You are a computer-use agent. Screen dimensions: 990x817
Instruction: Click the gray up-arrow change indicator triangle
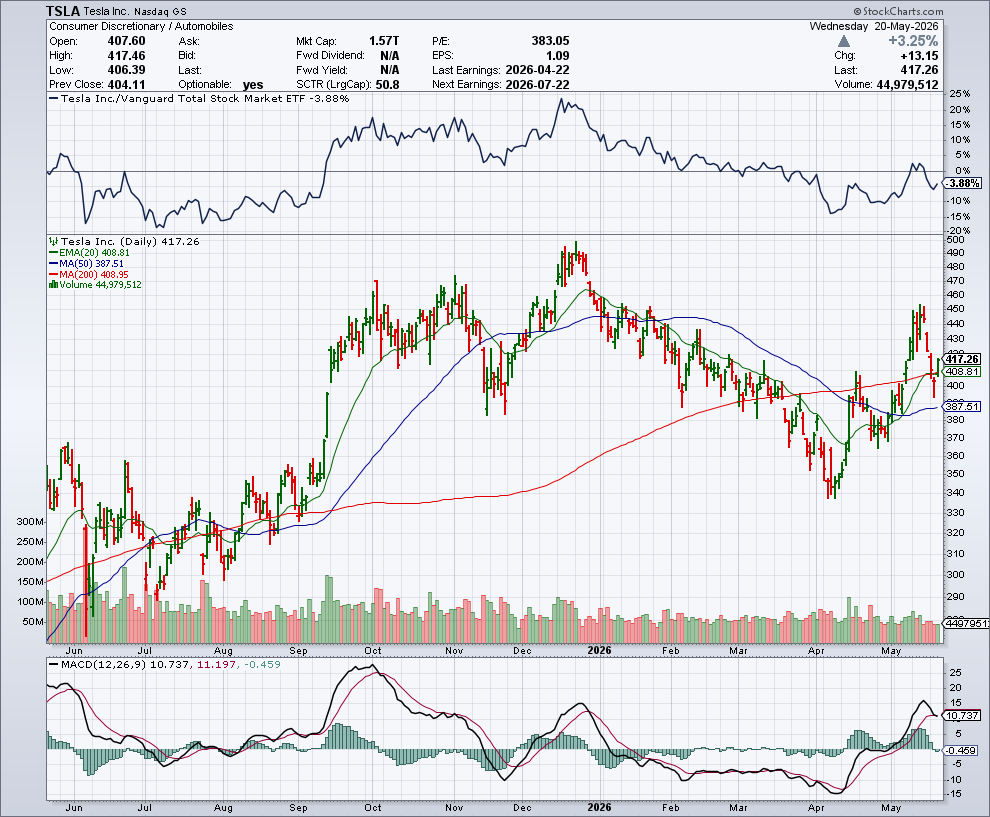point(844,41)
